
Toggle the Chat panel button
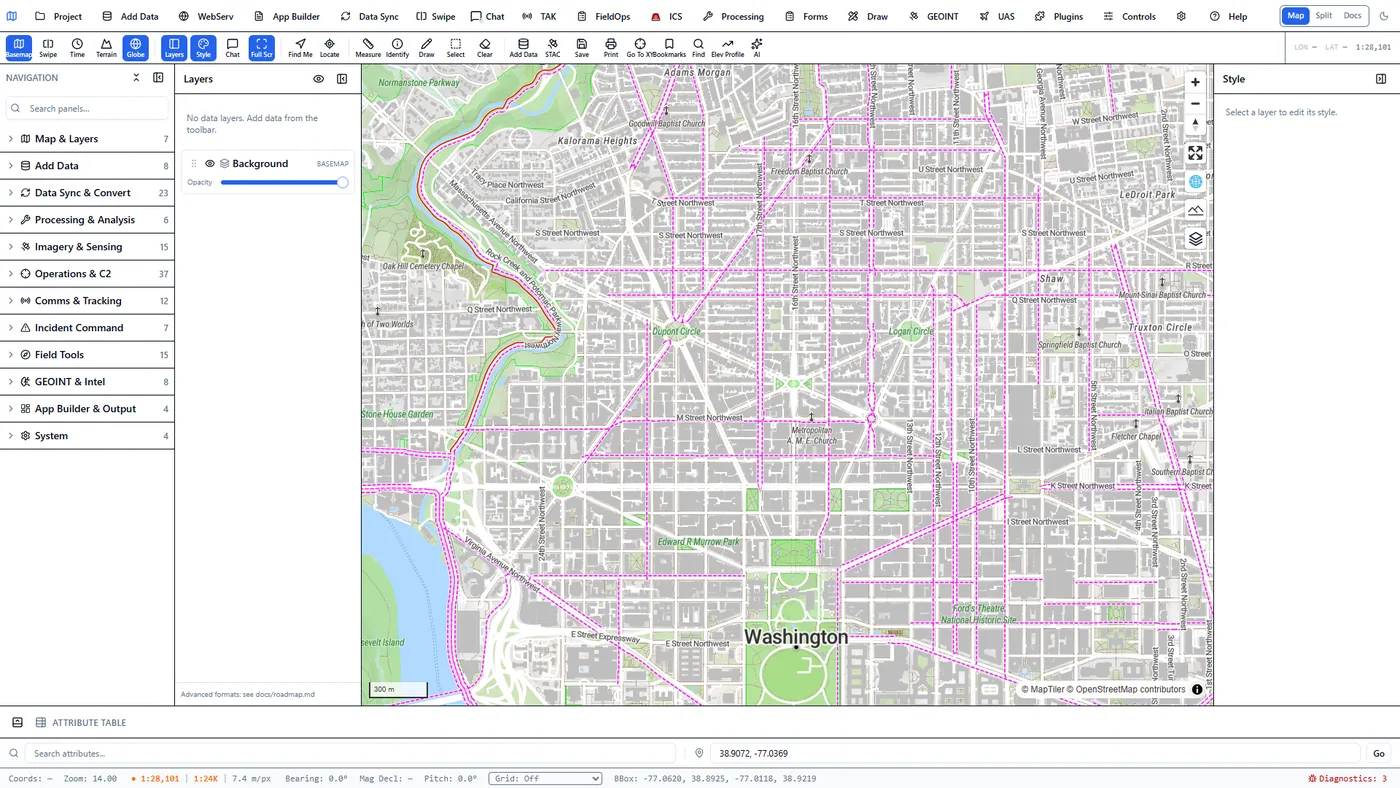232,47
